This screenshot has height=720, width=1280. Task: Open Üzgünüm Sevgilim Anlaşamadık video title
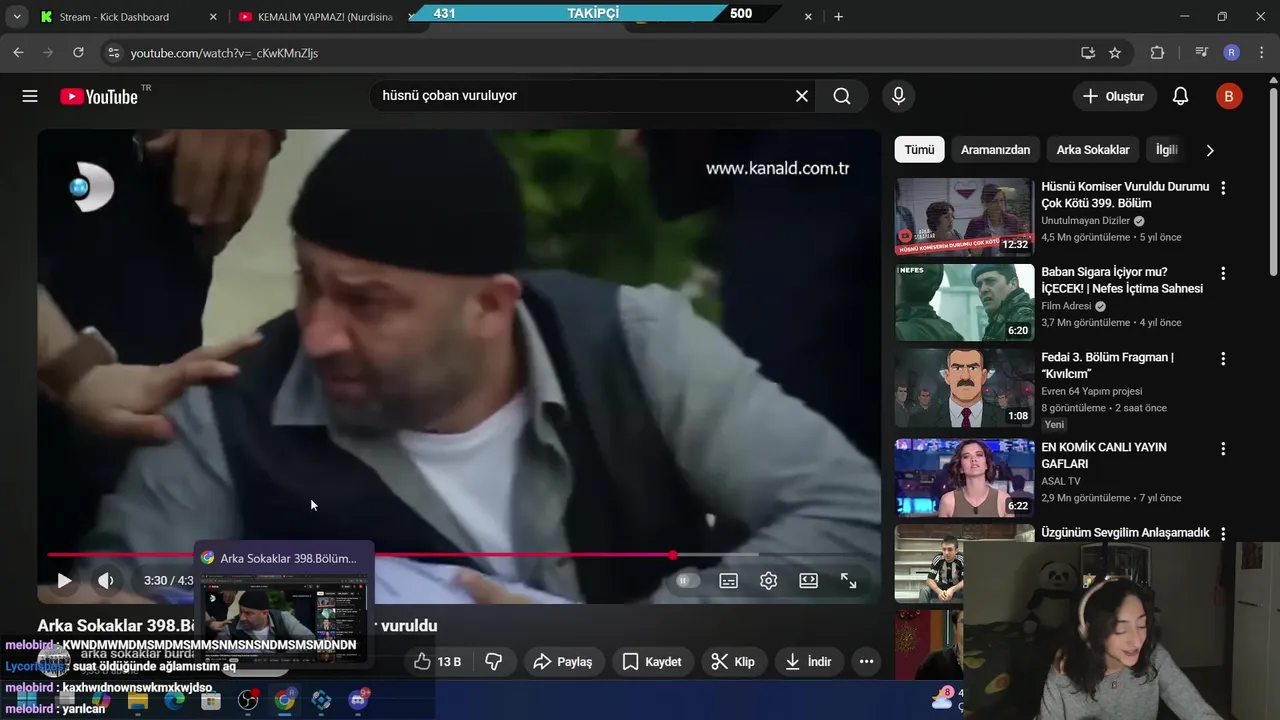pyautogui.click(x=1125, y=532)
